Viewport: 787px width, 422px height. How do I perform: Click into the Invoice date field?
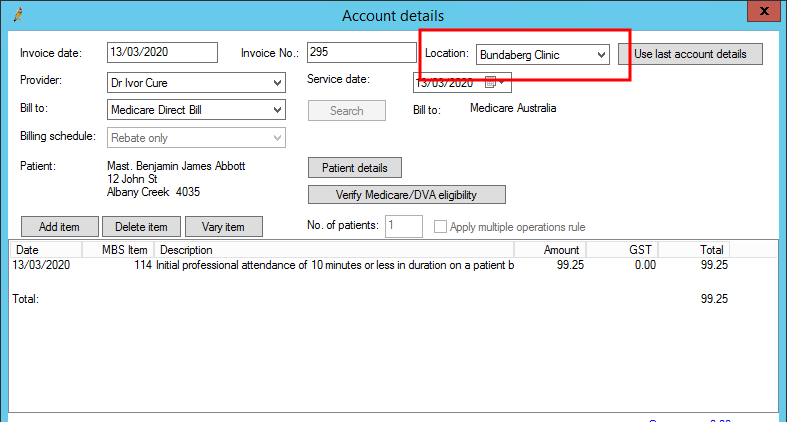[x=161, y=53]
